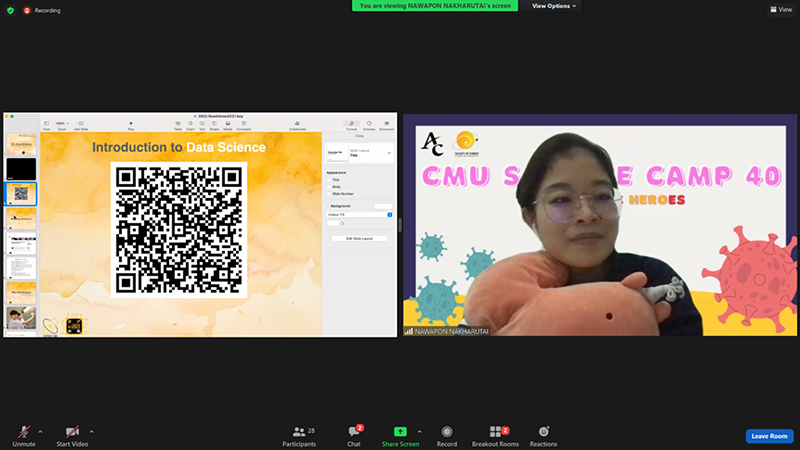Start Video with the camera icon
The width and height of the screenshot is (800, 450).
tap(72, 432)
